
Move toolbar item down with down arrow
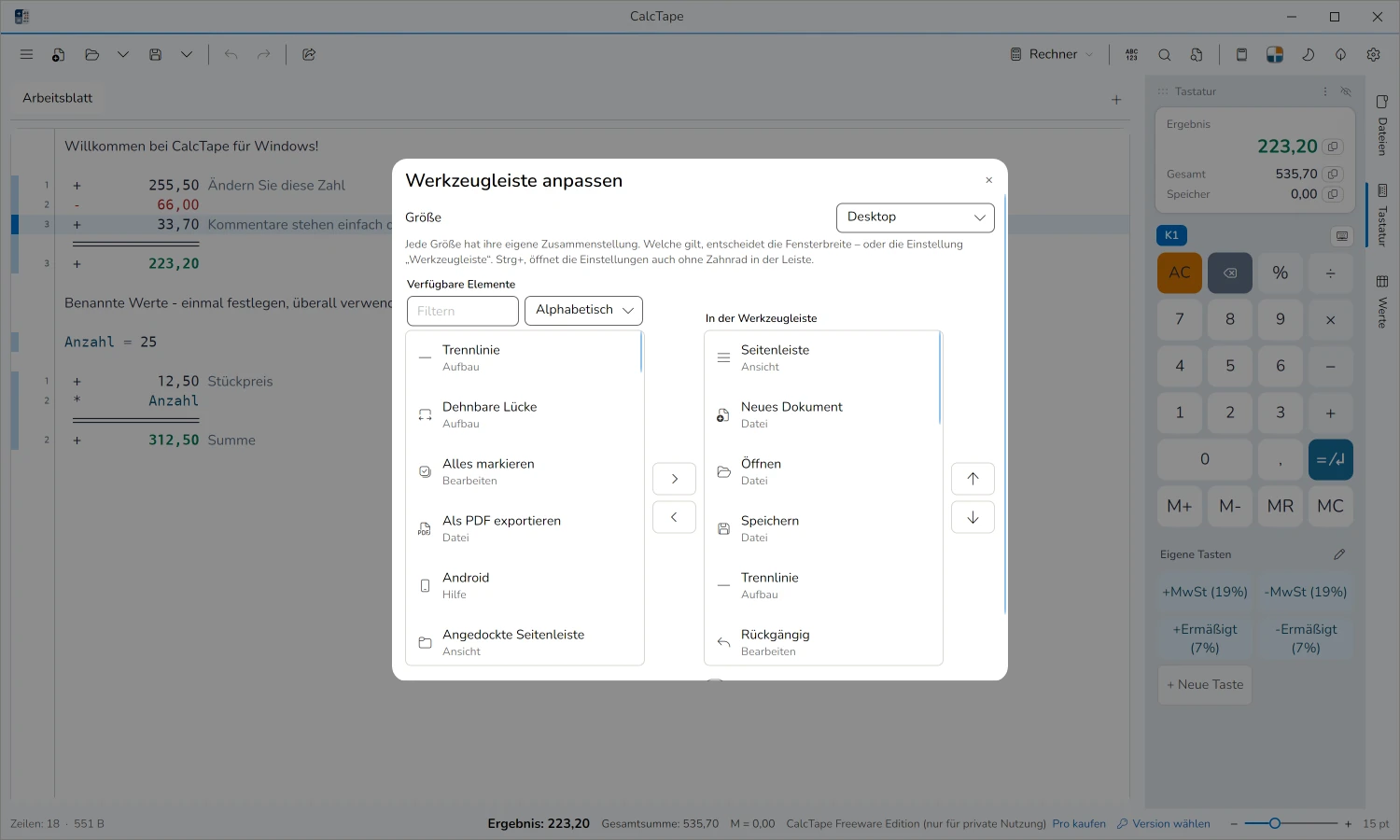point(973,517)
